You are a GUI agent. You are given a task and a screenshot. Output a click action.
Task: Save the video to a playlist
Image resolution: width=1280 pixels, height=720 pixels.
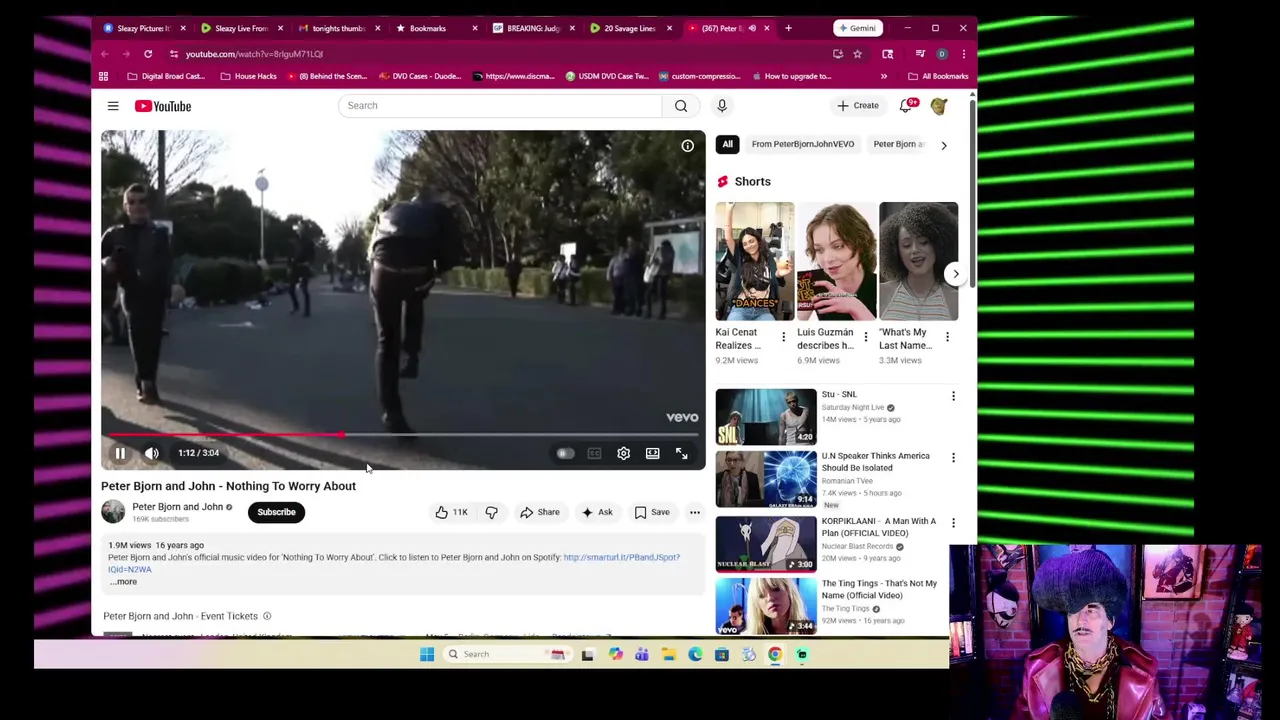[x=651, y=512]
